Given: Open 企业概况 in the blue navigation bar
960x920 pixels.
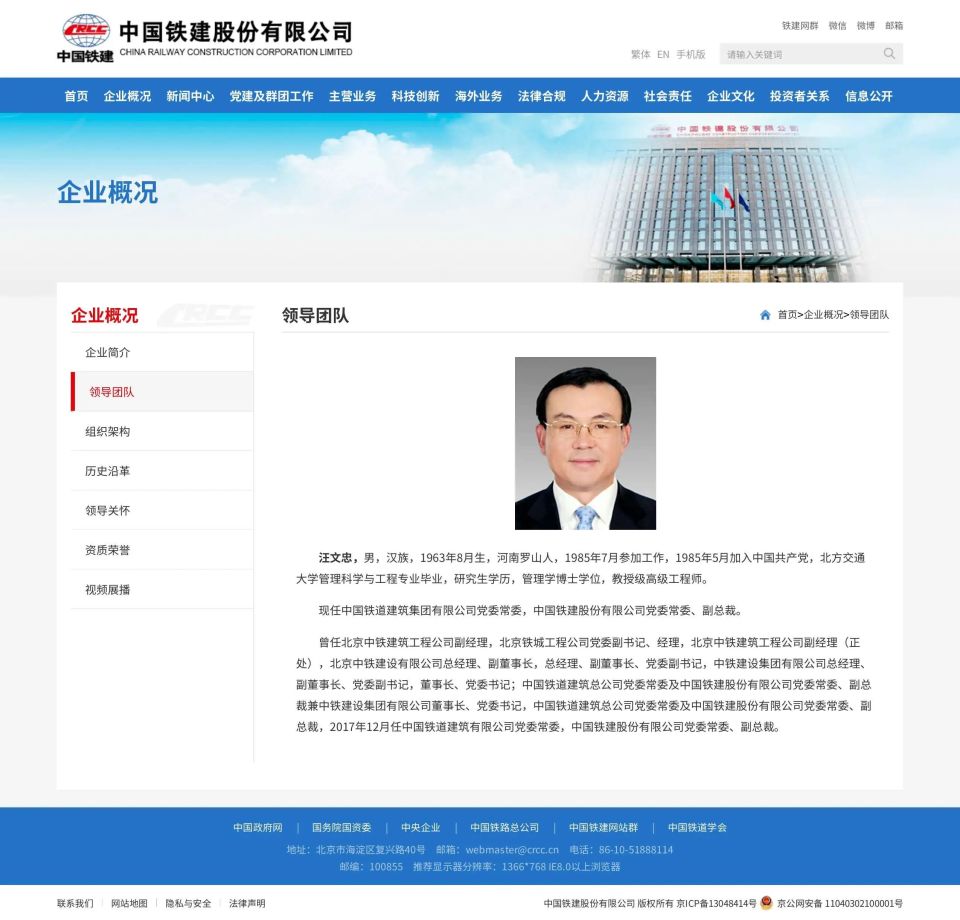Looking at the screenshot, I should (x=127, y=96).
